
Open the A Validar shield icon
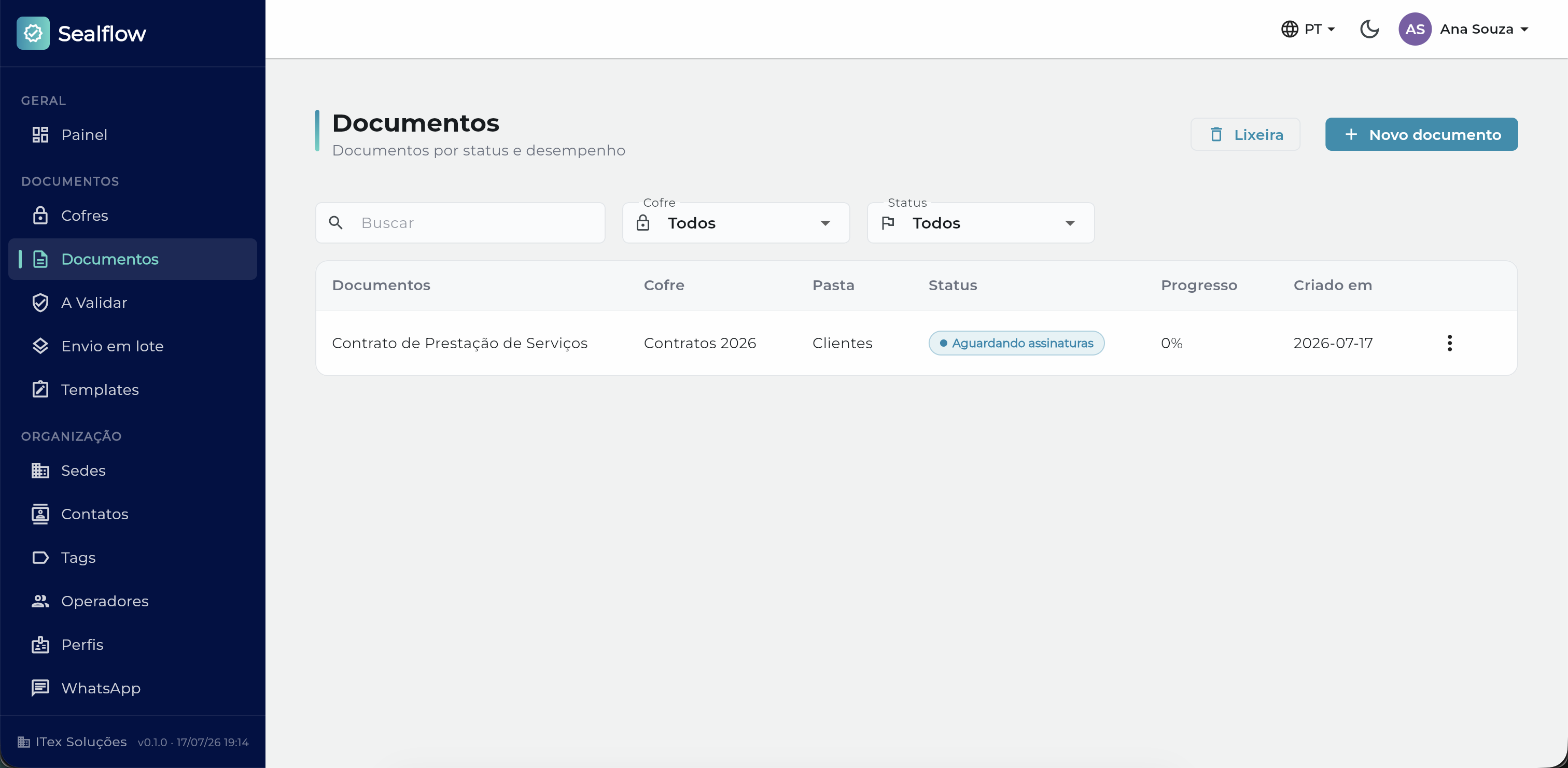40,303
